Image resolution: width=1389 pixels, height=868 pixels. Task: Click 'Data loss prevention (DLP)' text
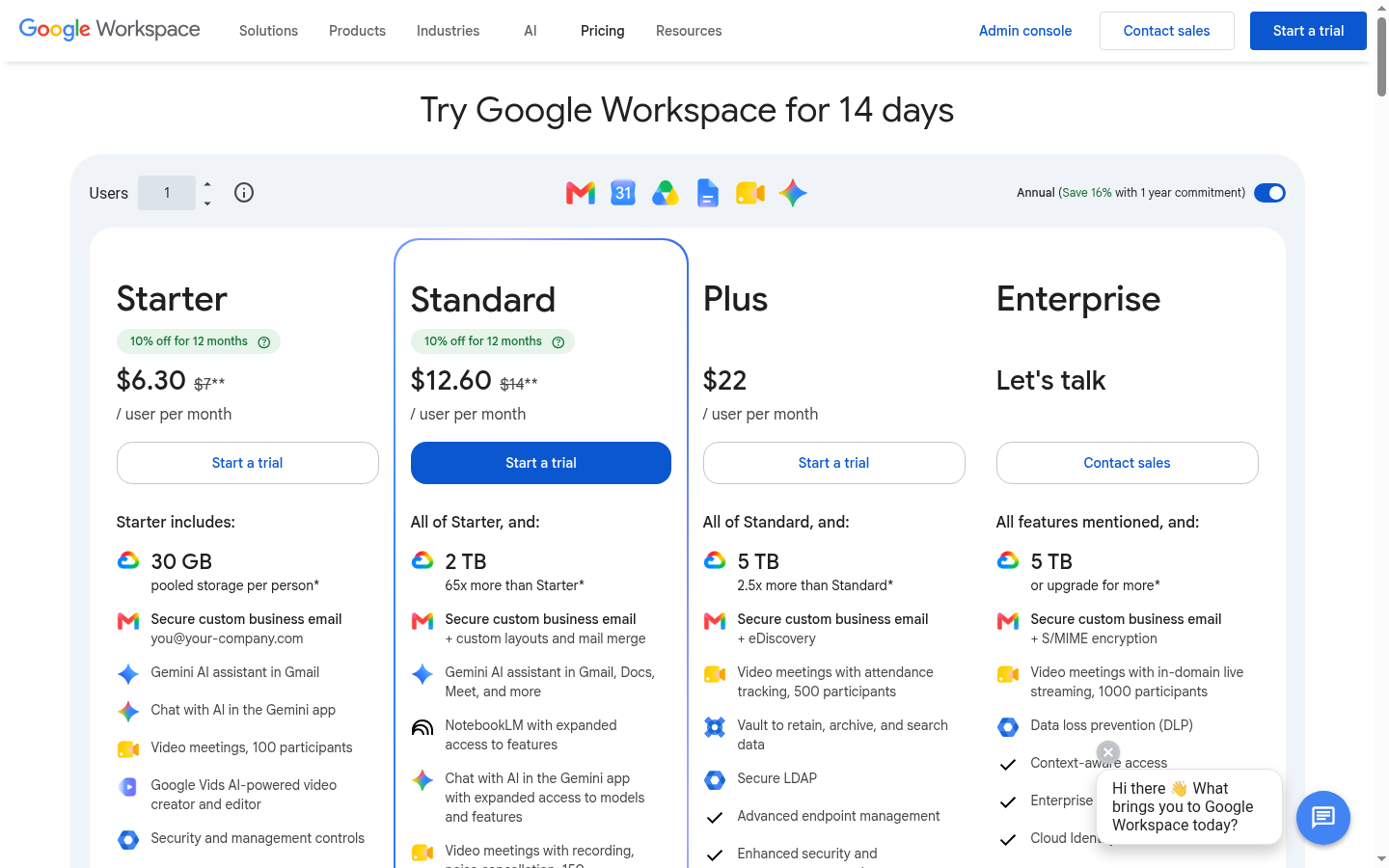point(1111,725)
